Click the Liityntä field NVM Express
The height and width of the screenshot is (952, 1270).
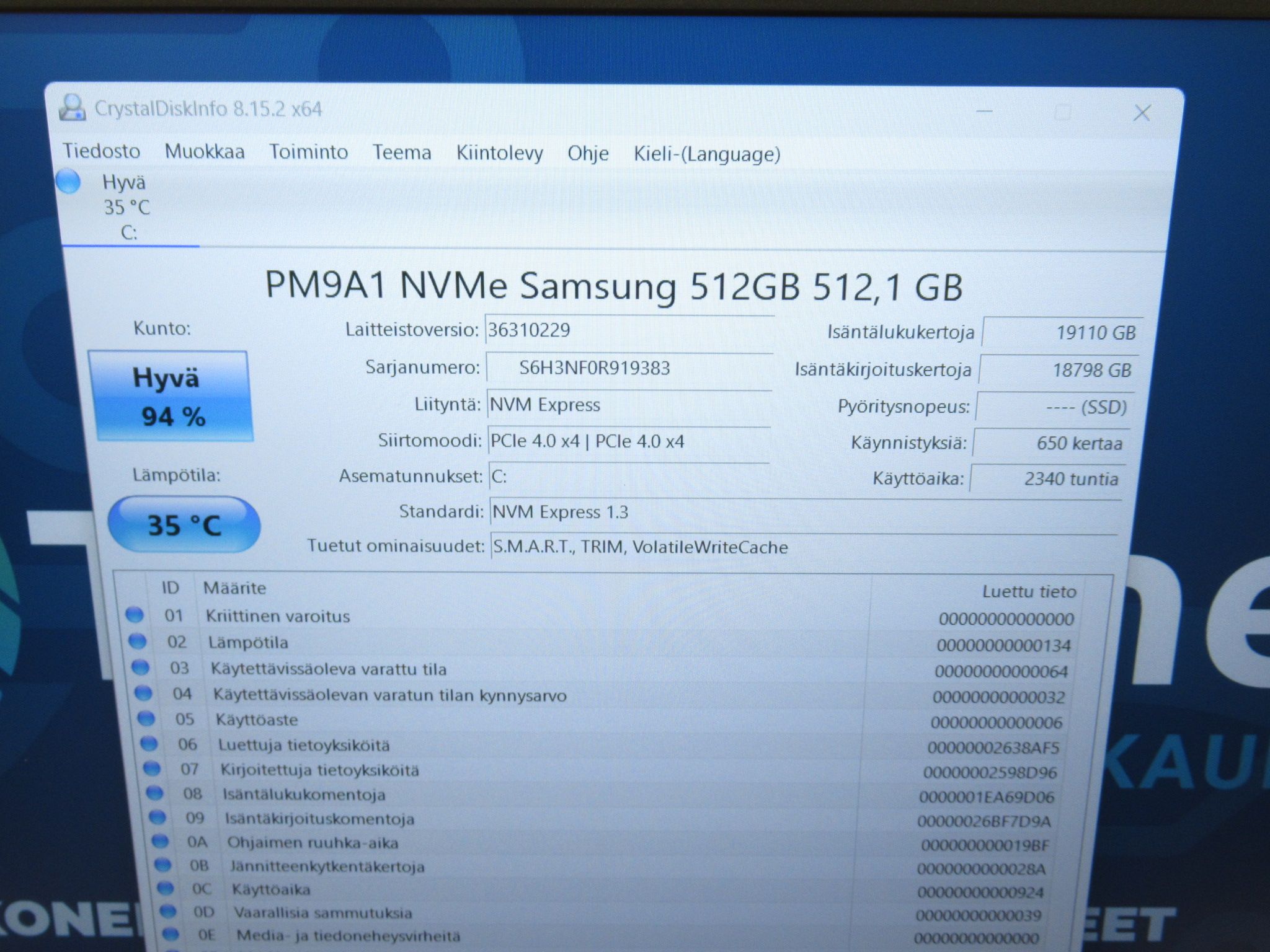click(x=629, y=405)
